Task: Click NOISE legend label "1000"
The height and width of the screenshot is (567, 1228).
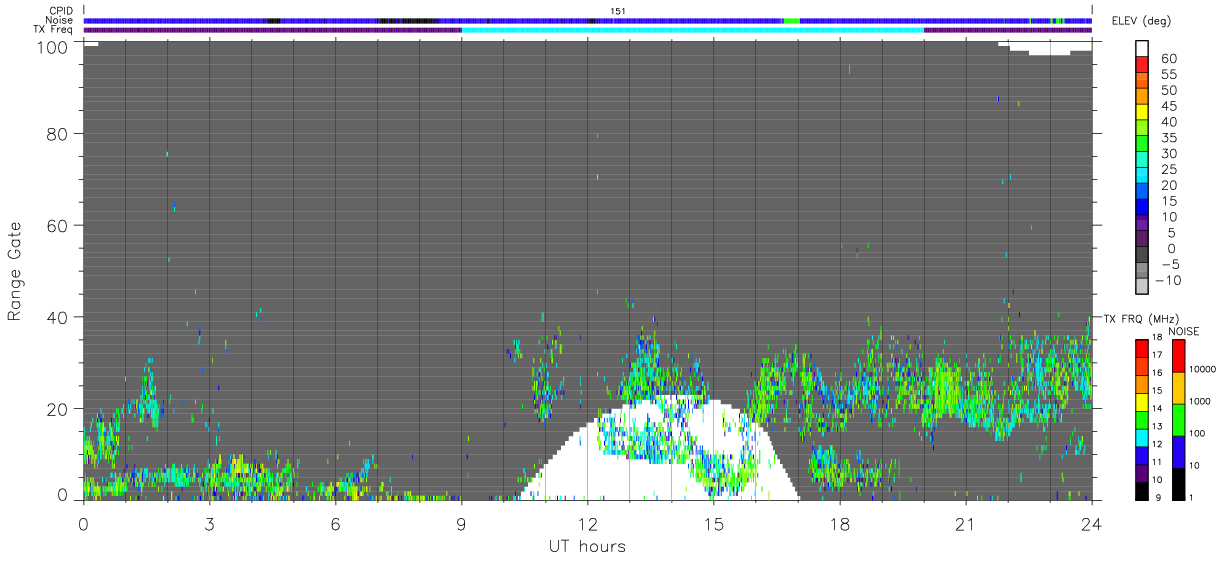Action: click(1200, 401)
